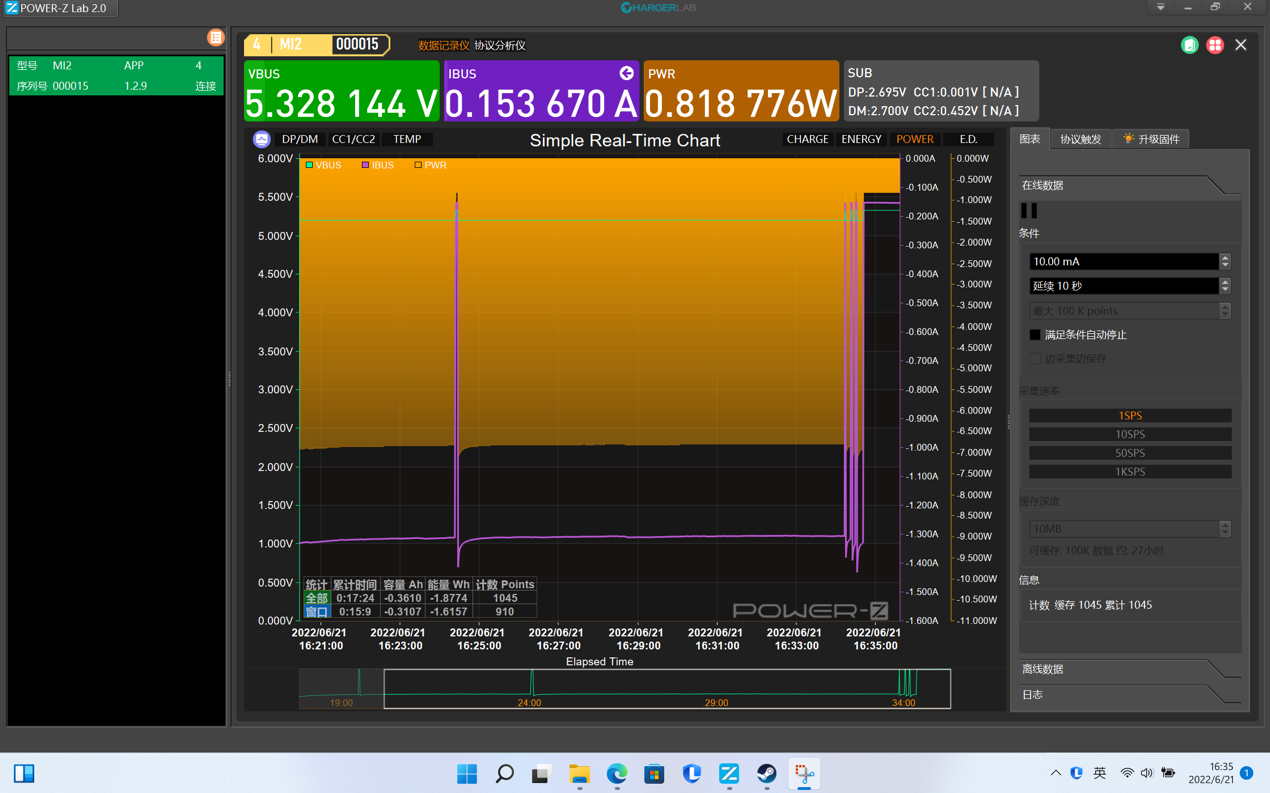Switch to the 图表 tab
This screenshot has height=793, width=1270.
click(x=1030, y=140)
